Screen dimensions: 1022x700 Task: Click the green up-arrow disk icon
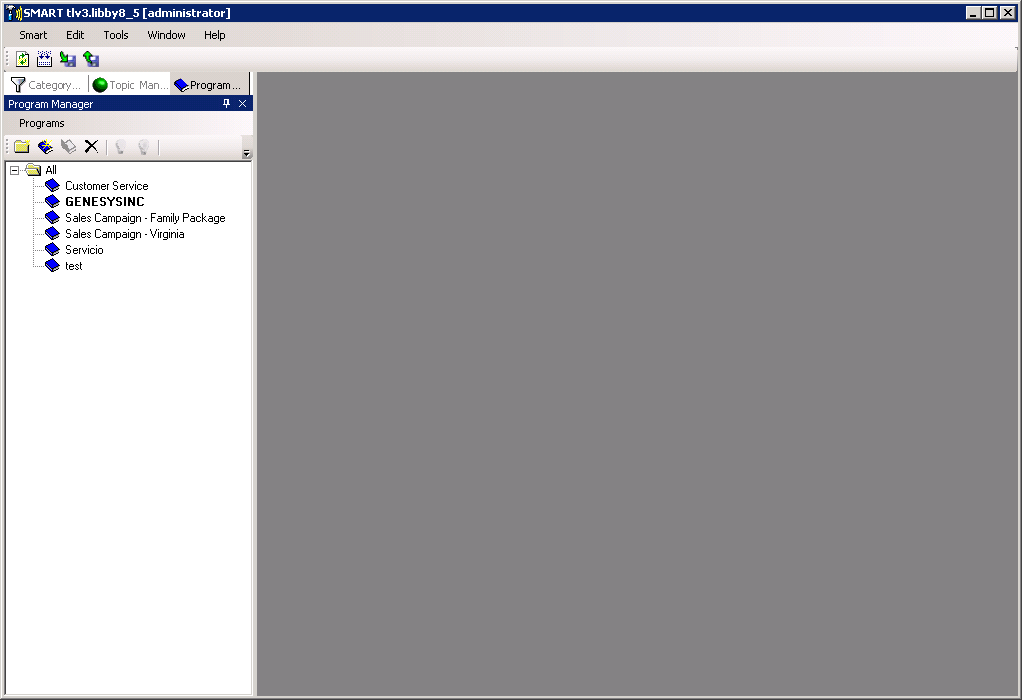91,59
